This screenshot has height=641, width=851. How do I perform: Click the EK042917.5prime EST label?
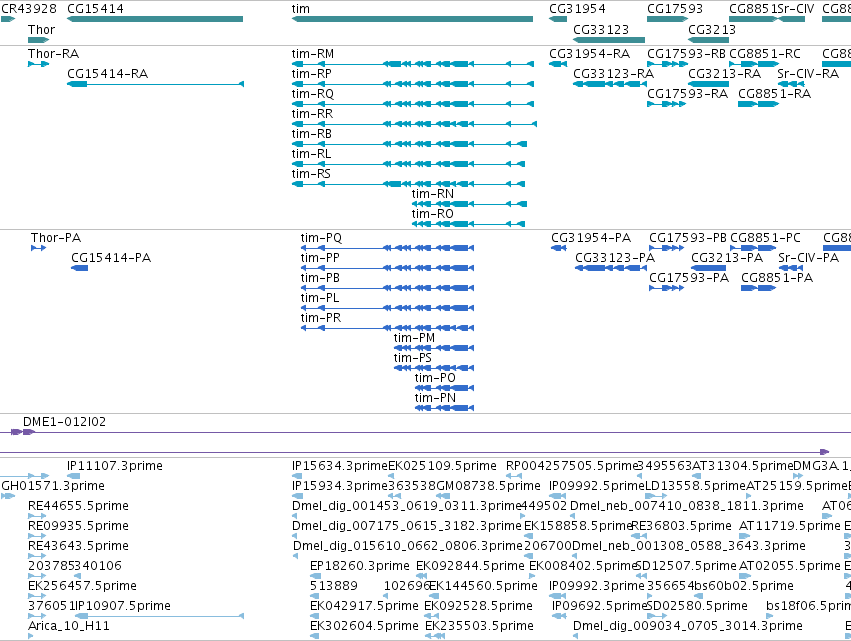pyautogui.click(x=364, y=606)
